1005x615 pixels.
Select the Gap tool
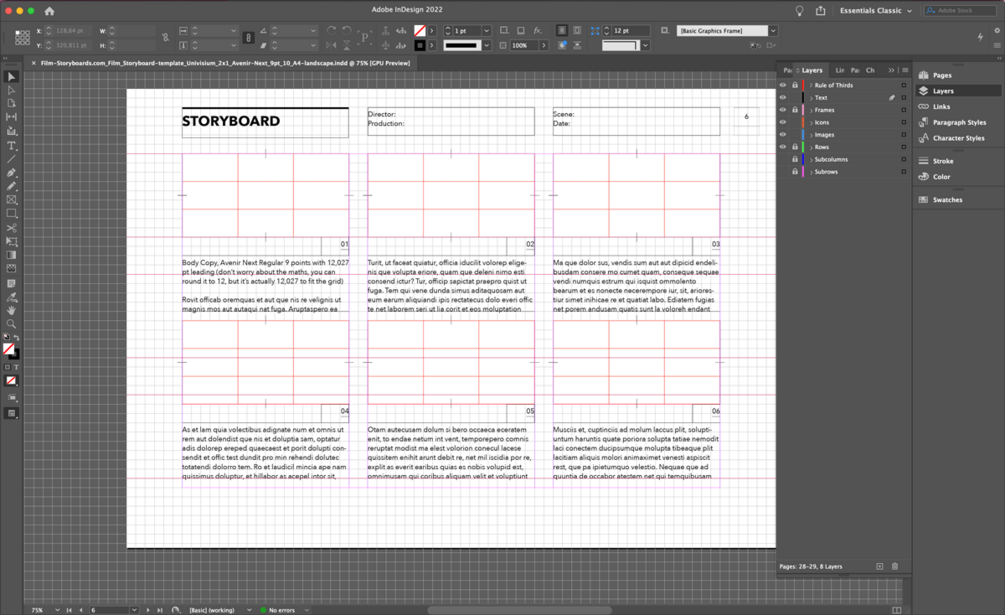point(11,117)
